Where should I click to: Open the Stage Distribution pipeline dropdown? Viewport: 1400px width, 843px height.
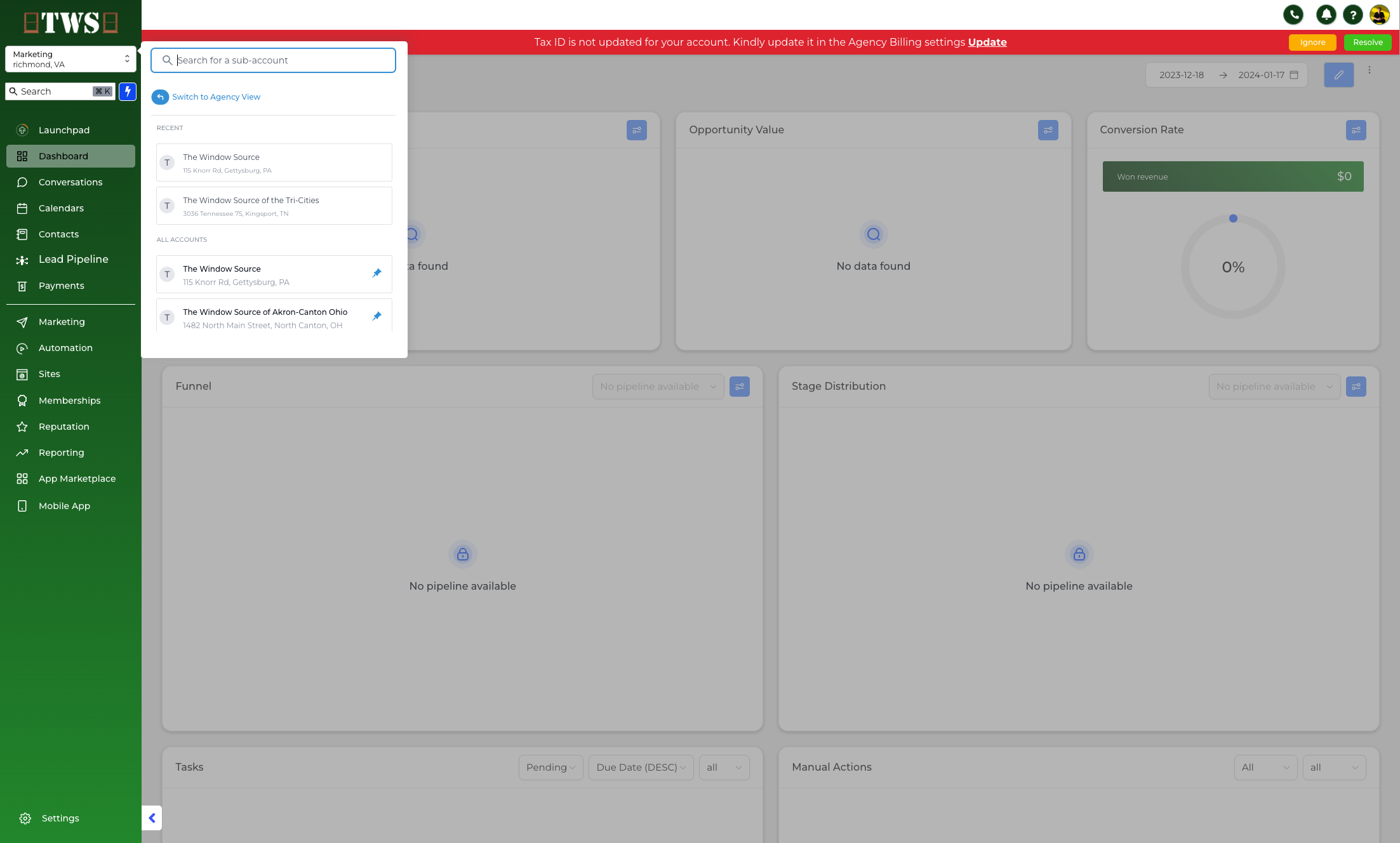[x=1274, y=387]
